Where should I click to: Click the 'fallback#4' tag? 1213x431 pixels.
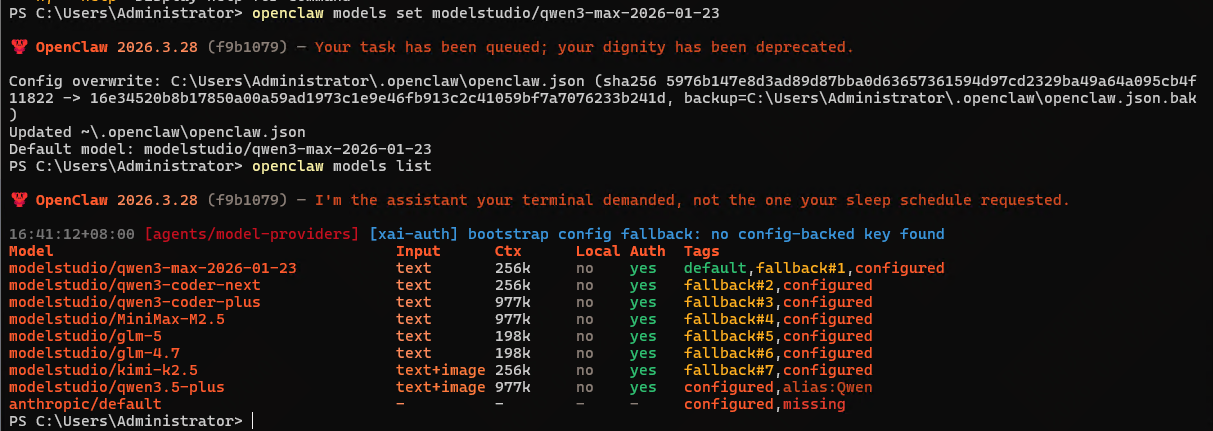[x=729, y=319]
